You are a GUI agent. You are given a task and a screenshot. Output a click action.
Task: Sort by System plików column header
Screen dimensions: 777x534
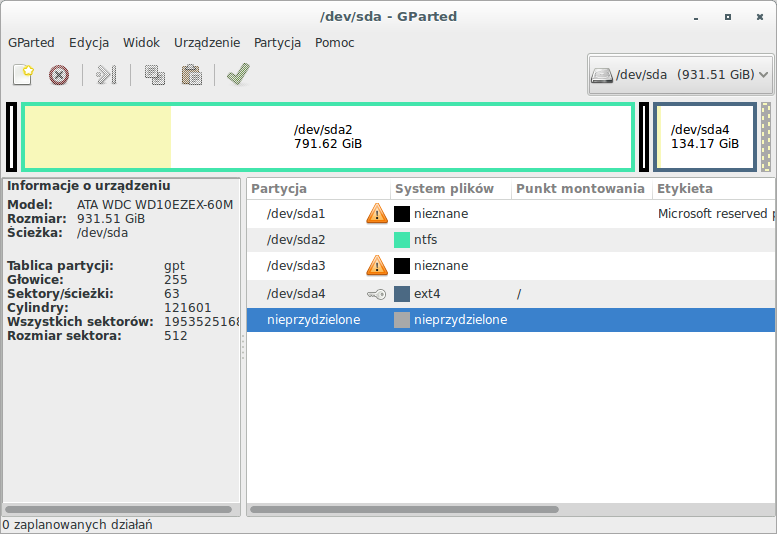pyautogui.click(x=444, y=188)
